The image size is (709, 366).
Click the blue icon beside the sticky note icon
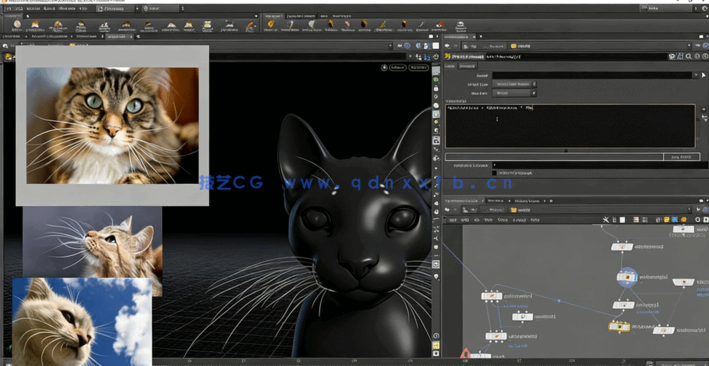coord(674,219)
